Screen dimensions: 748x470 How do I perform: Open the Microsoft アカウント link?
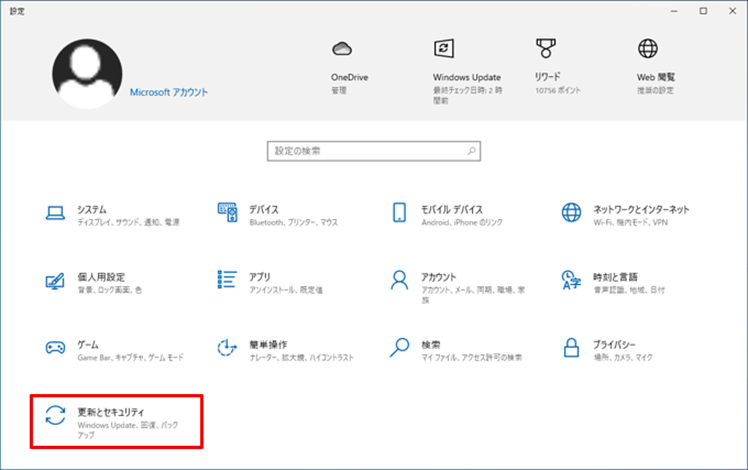point(169,92)
